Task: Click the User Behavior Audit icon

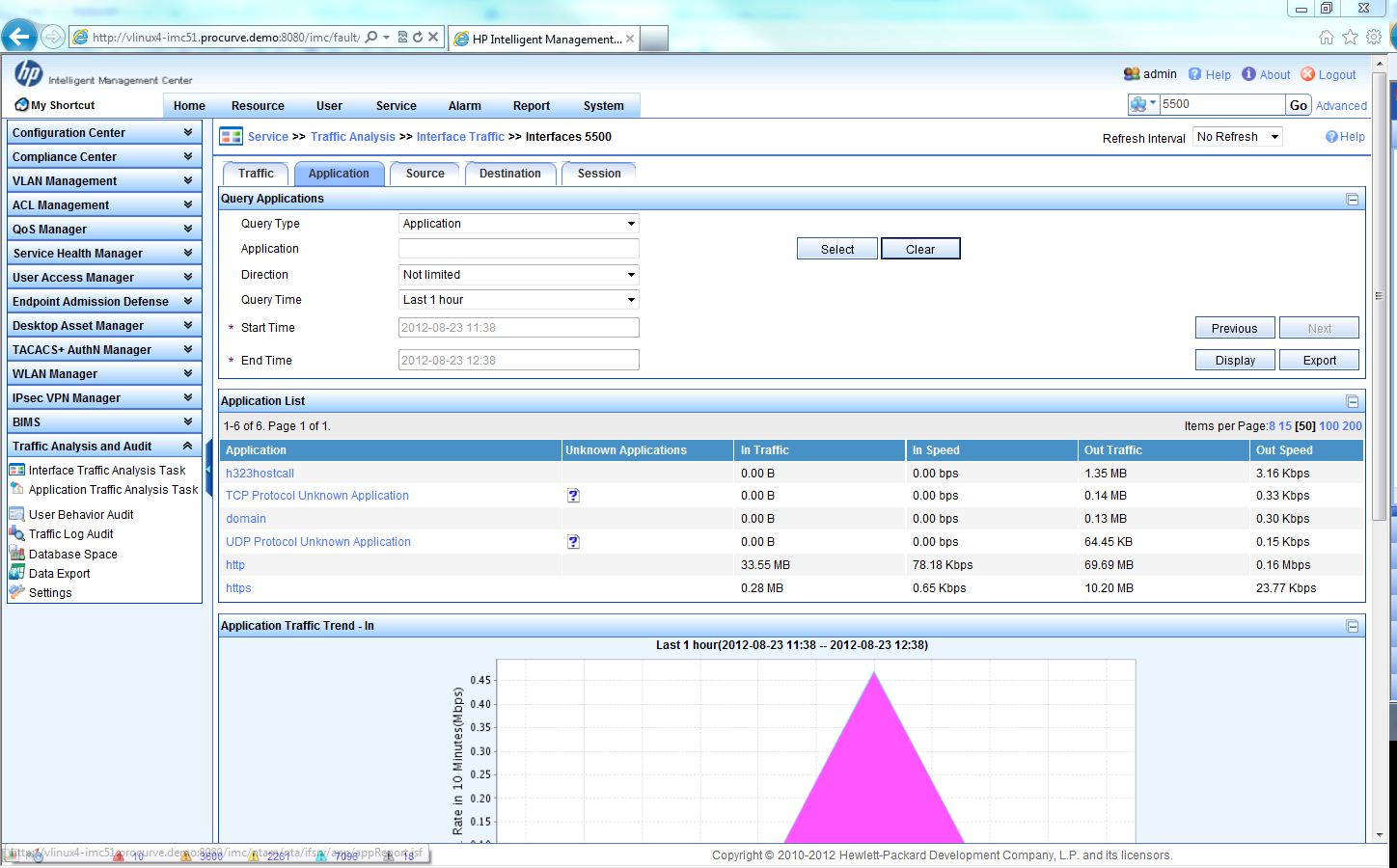Action: point(16,514)
